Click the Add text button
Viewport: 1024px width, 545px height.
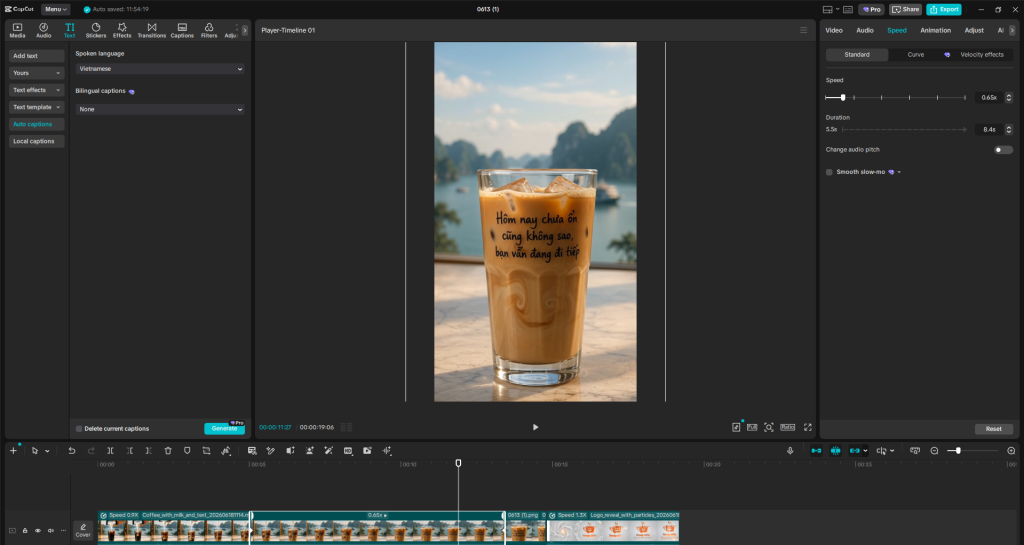pos(37,56)
